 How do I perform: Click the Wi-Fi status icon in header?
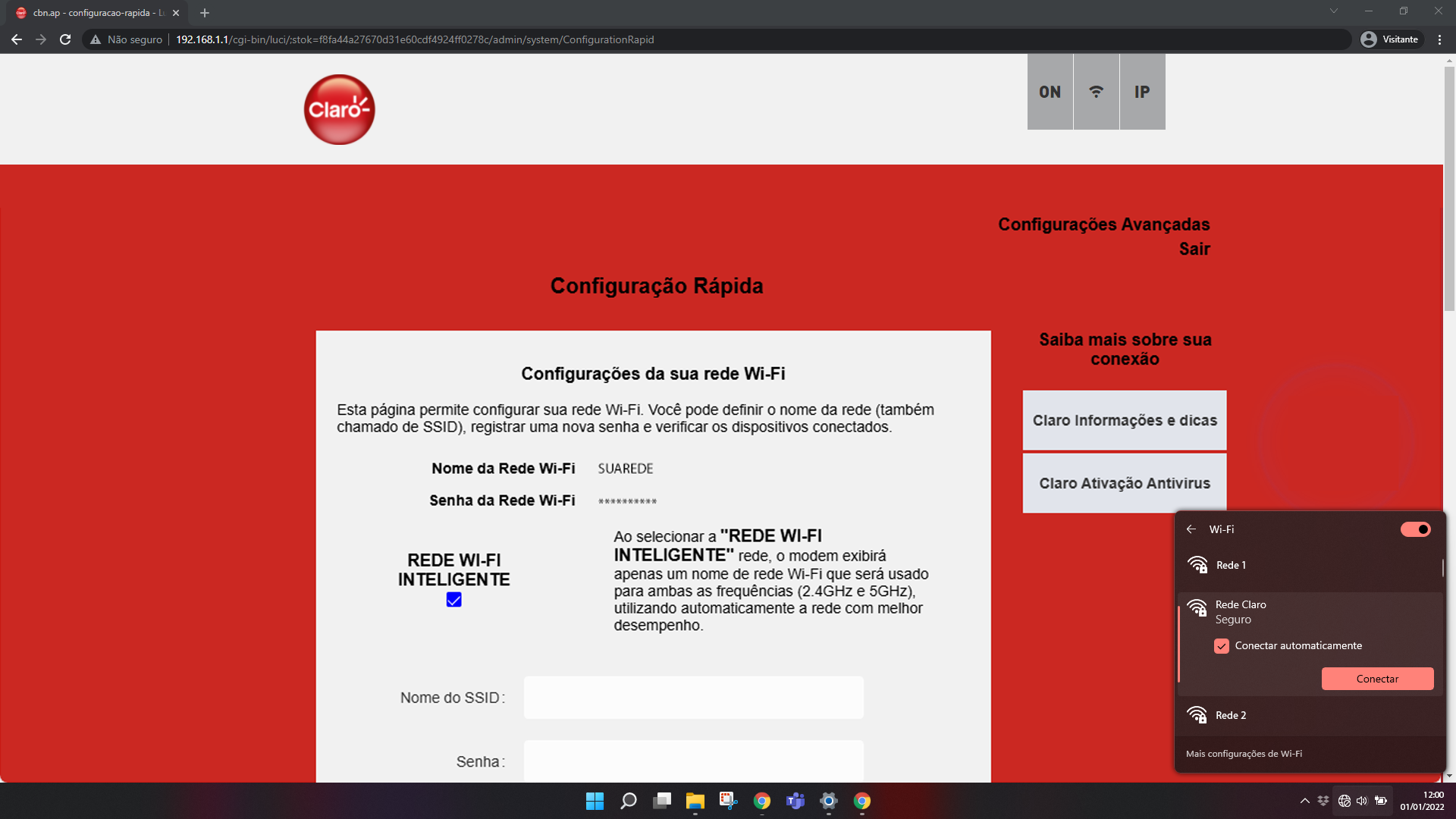tap(1096, 92)
